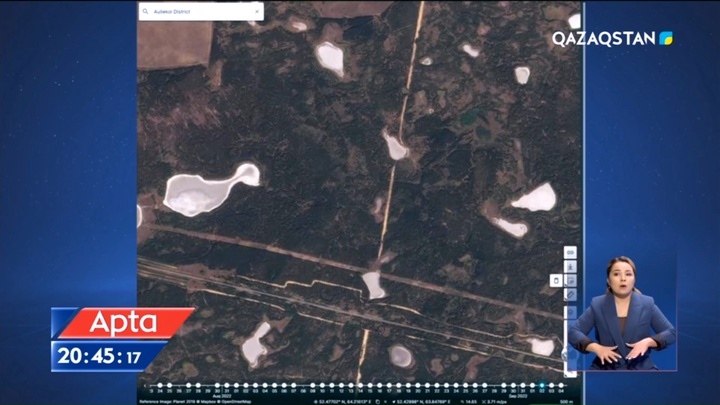The image size is (720, 405).
Task: Click the magnifier icon in the search box
Action: 147,11
